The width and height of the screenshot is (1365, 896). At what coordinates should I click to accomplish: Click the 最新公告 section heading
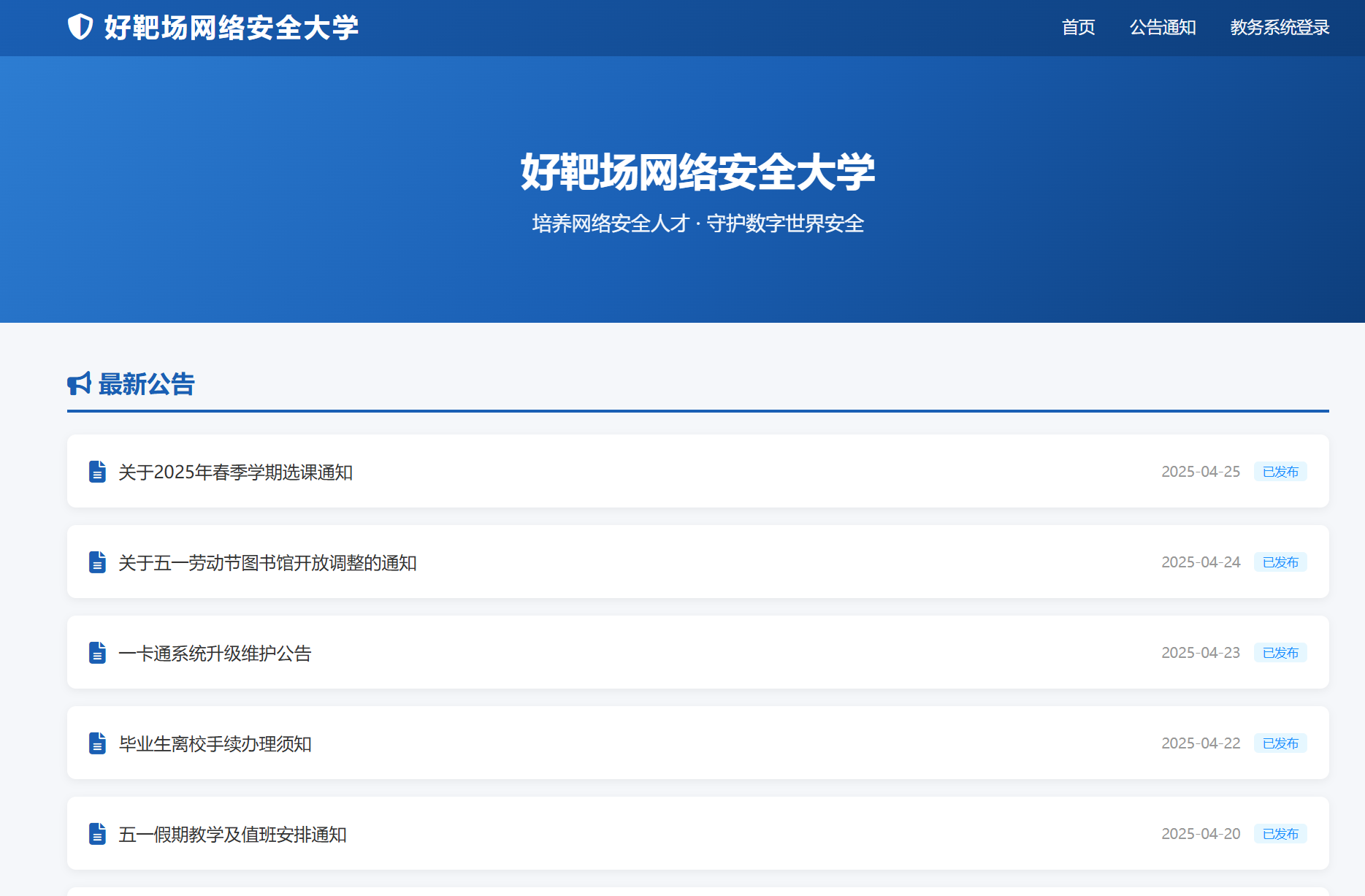tap(146, 384)
